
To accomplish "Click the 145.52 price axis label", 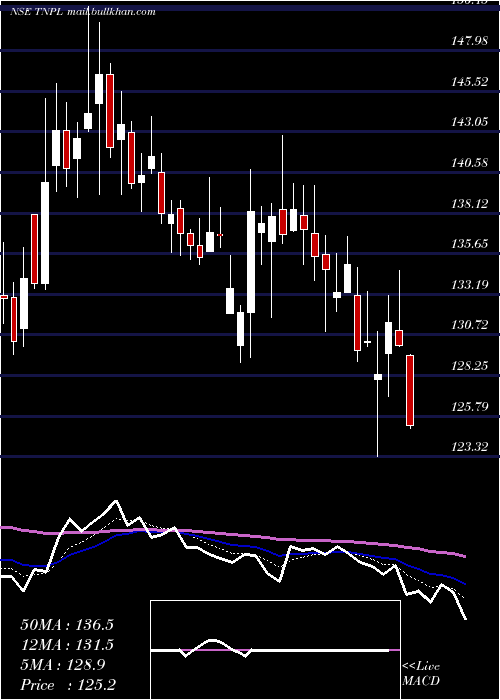I will [469, 82].
